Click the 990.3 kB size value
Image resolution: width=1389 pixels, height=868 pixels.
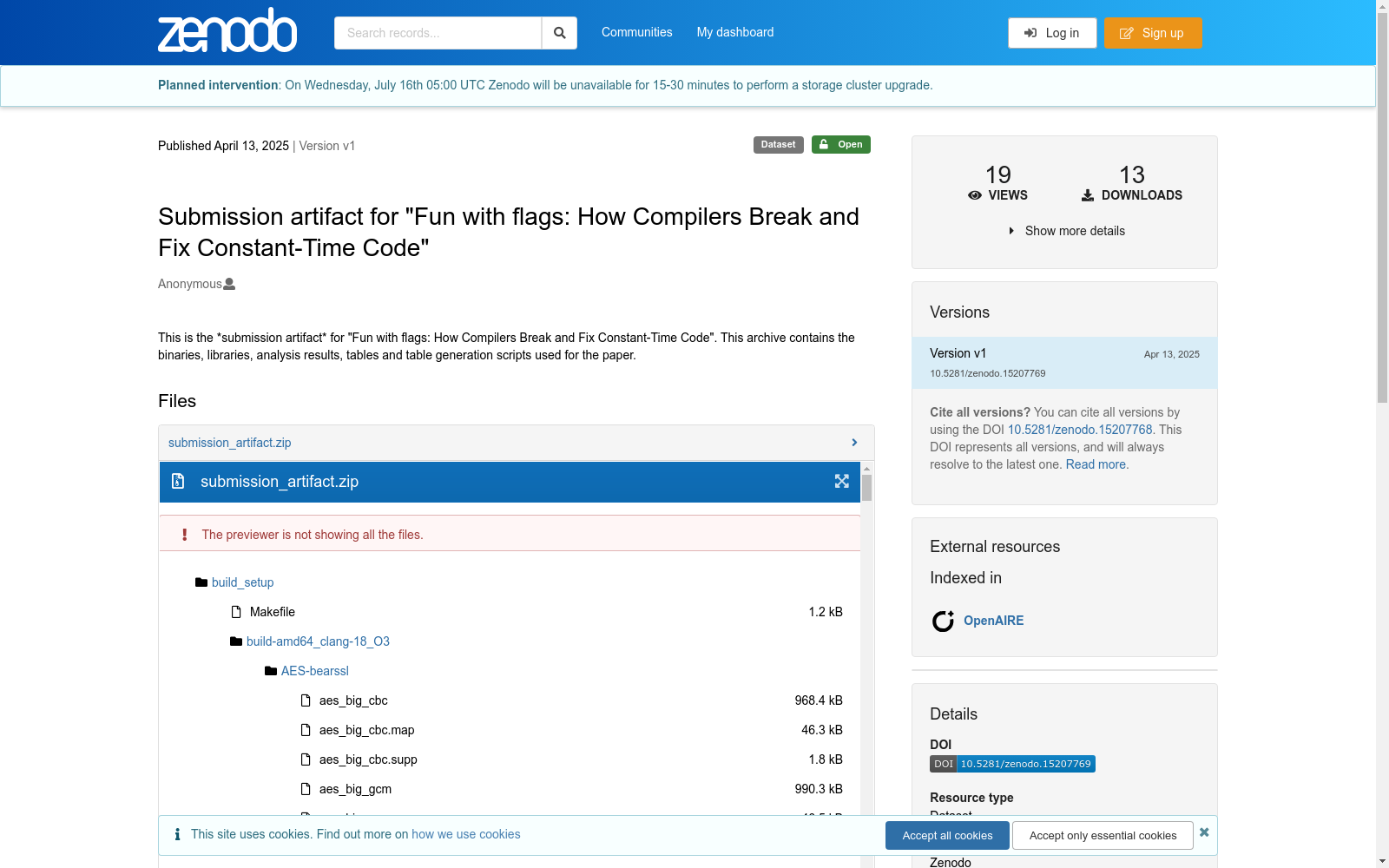819,789
